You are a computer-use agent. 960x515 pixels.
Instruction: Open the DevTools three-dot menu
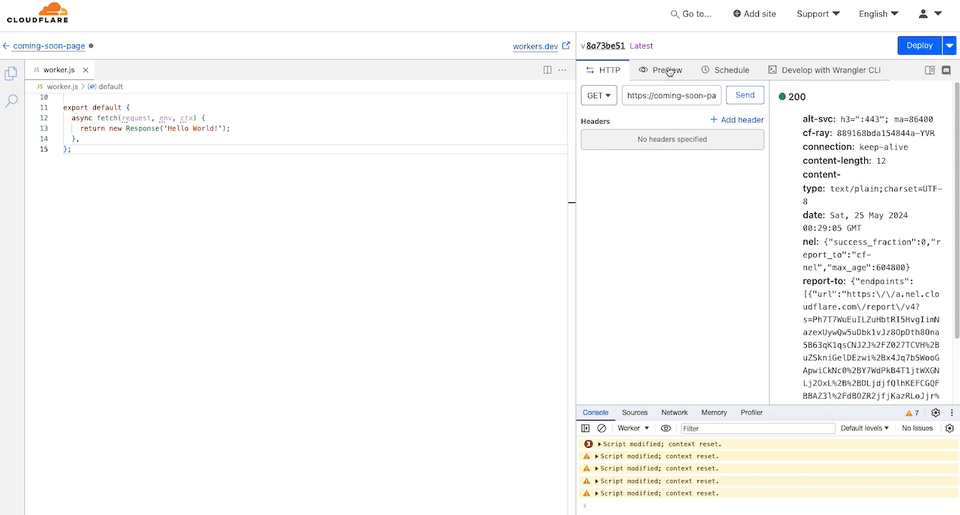point(951,413)
